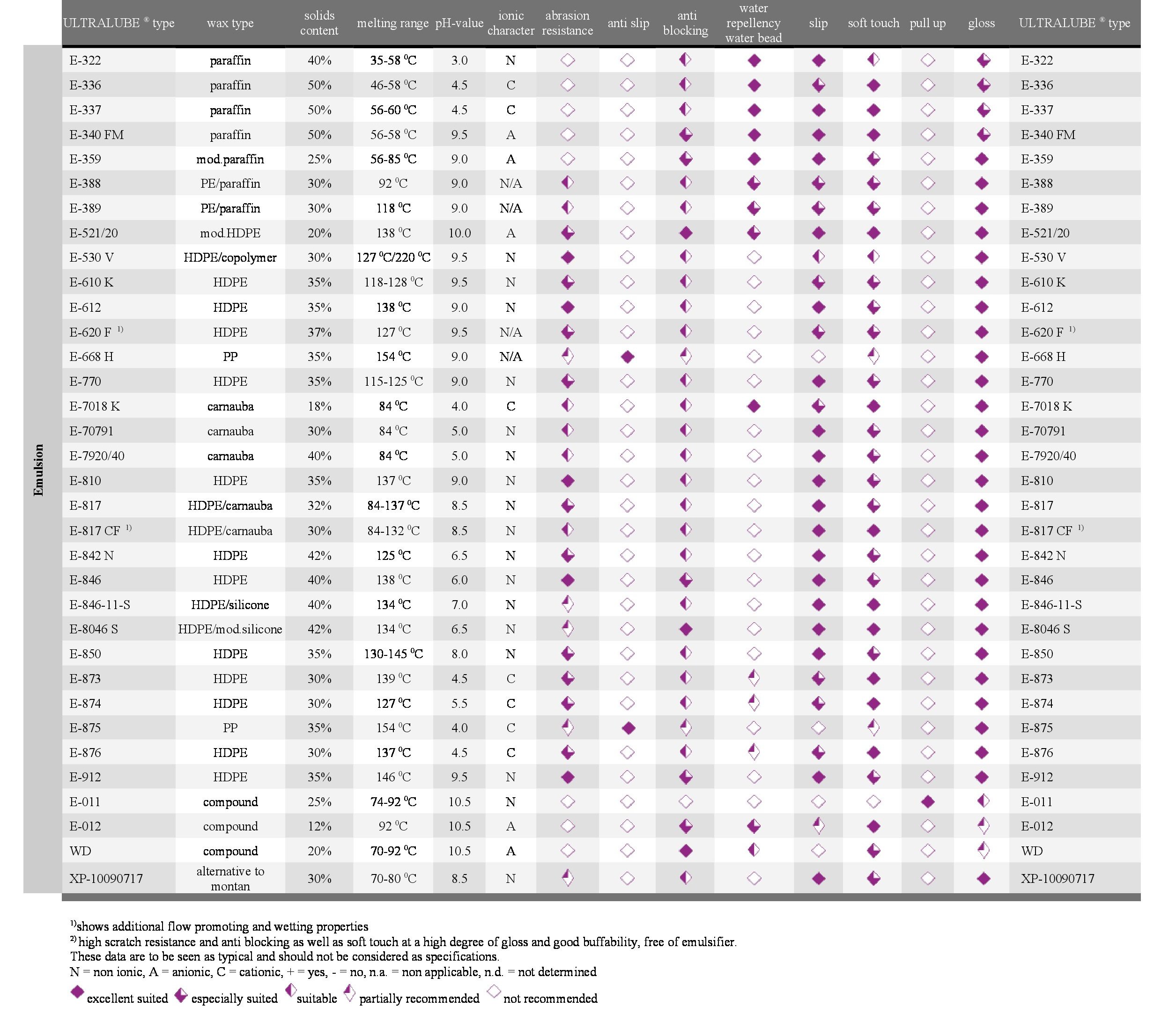Click the '127 °C/220 °C' melting range cell
This screenshot has width=1176, height=1036.
(393, 257)
